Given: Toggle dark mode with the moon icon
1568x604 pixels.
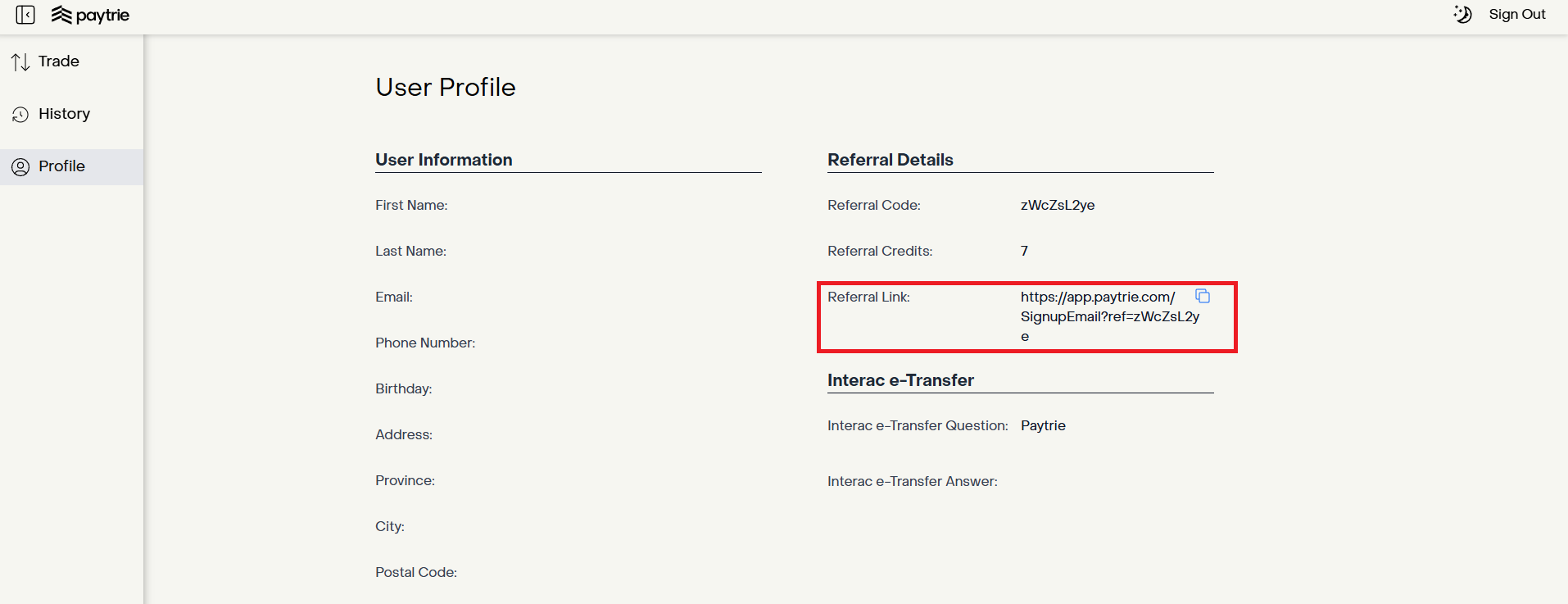Looking at the screenshot, I should [x=1463, y=14].
